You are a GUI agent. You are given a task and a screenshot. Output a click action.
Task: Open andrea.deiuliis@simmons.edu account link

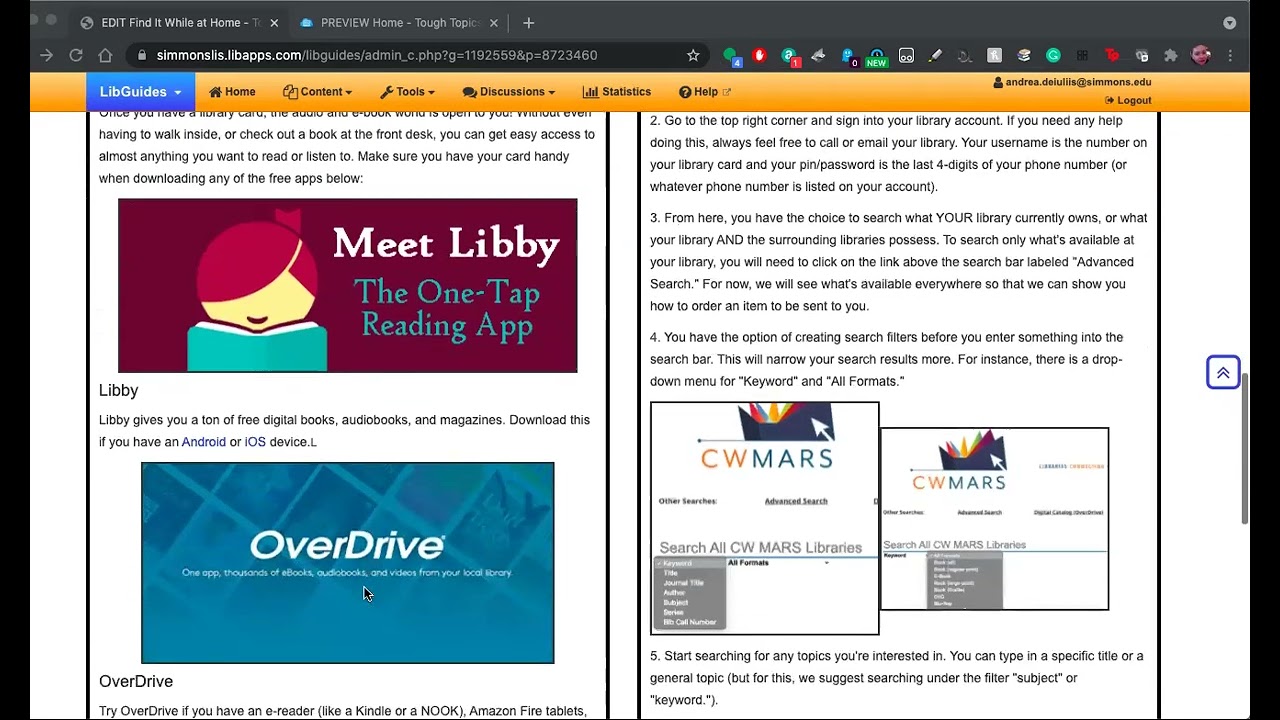(x=1072, y=83)
